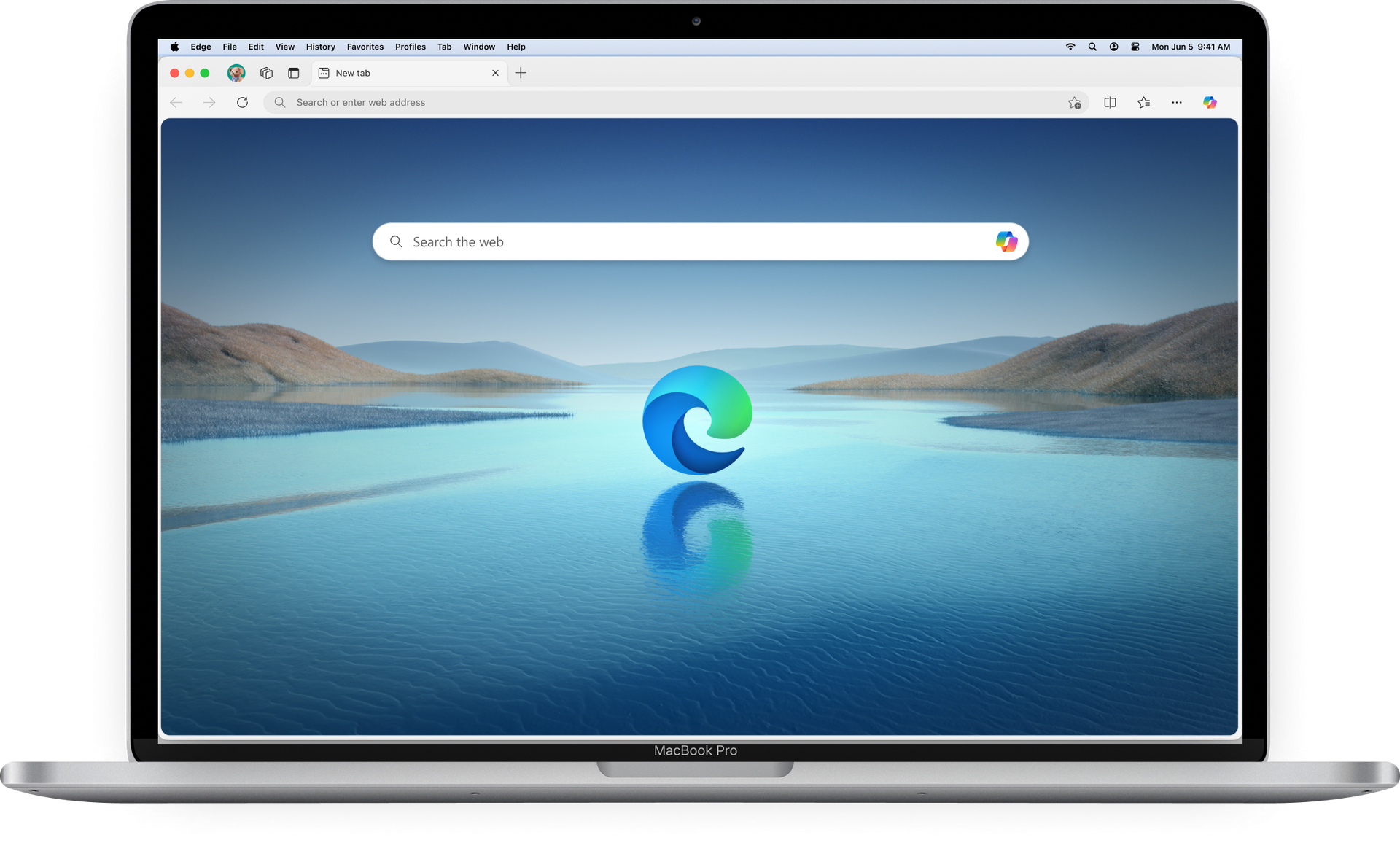Image resolution: width=1400 pixels, height=843 pixels.
Task: Open the tab actions menu icon
Action: (294, 73)
